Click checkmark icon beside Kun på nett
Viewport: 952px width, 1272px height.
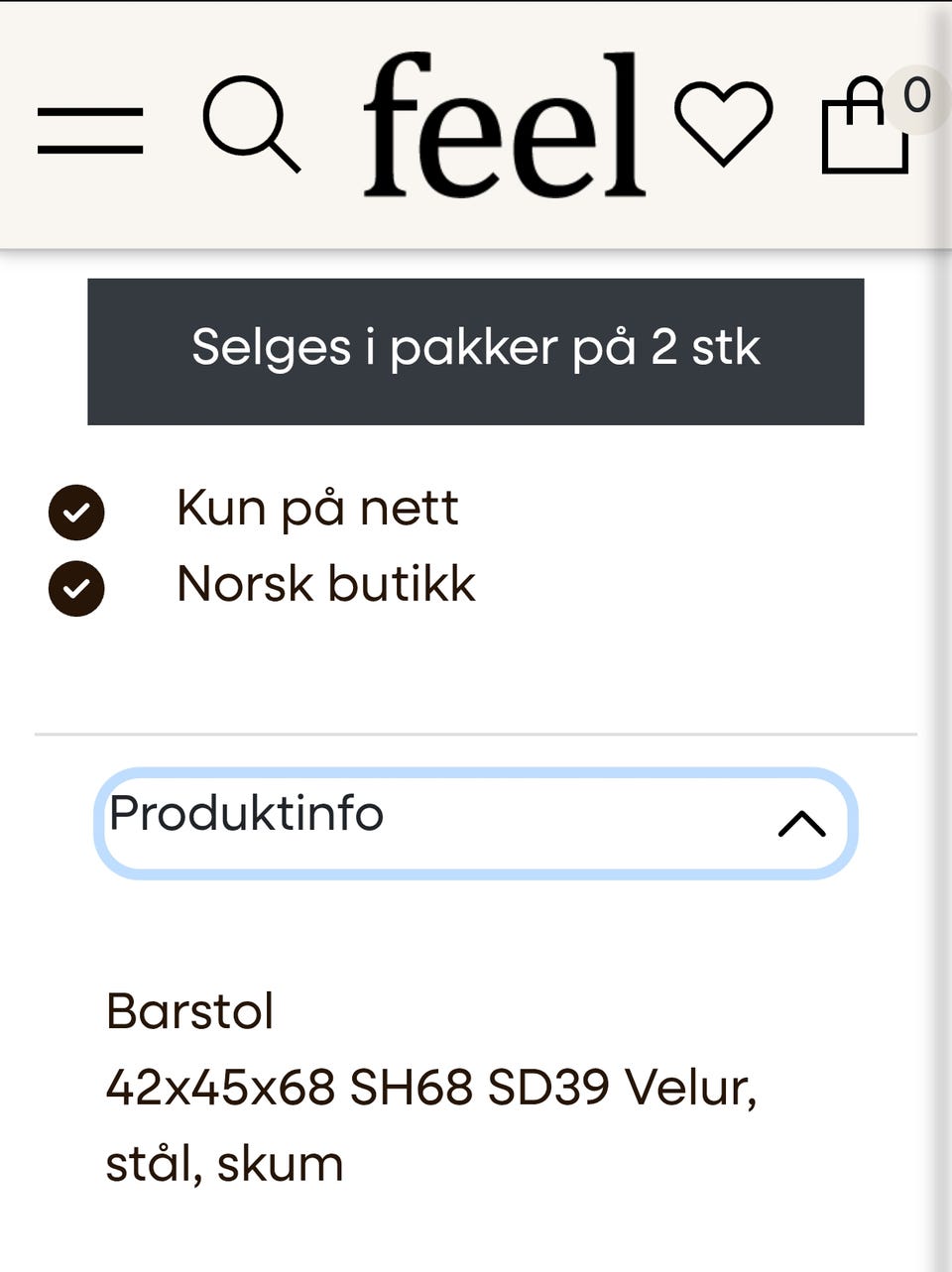(76, 513)
